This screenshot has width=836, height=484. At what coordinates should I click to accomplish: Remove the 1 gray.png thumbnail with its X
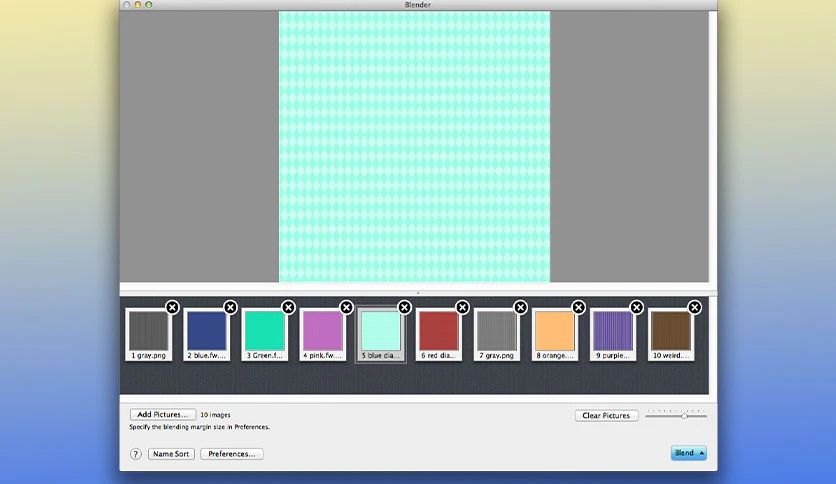(172, 308)
